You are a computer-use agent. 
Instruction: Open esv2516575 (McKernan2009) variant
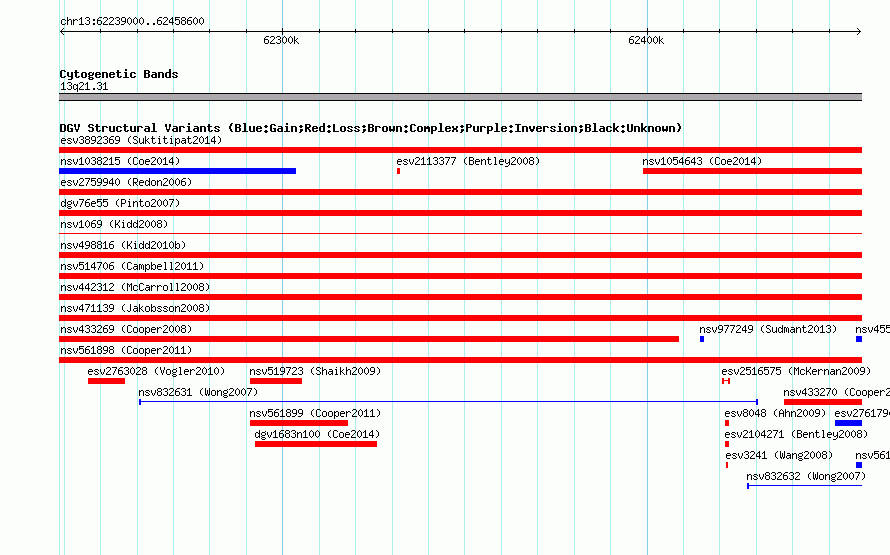pyautogui.click(x=796, y=371)
